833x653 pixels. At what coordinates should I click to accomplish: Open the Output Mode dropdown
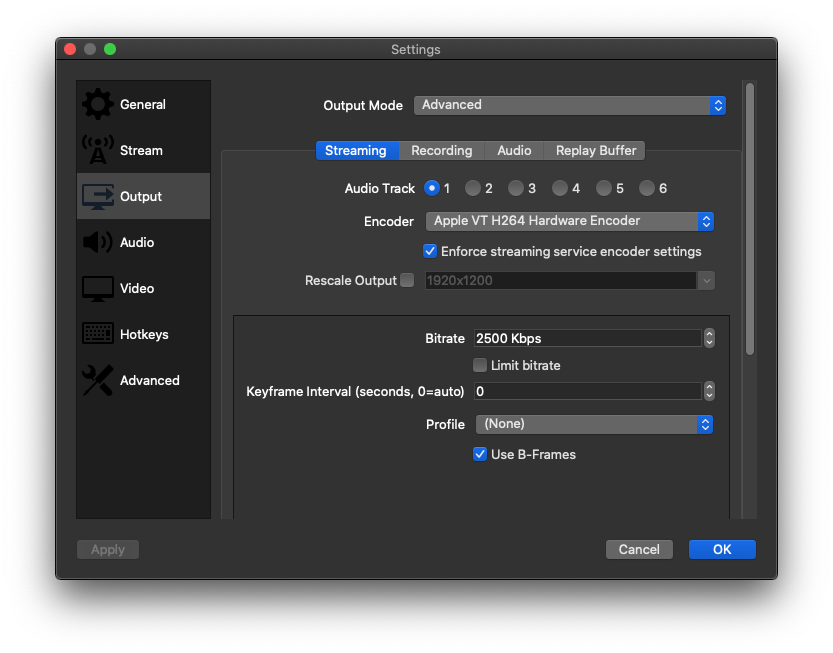[570, 105]
